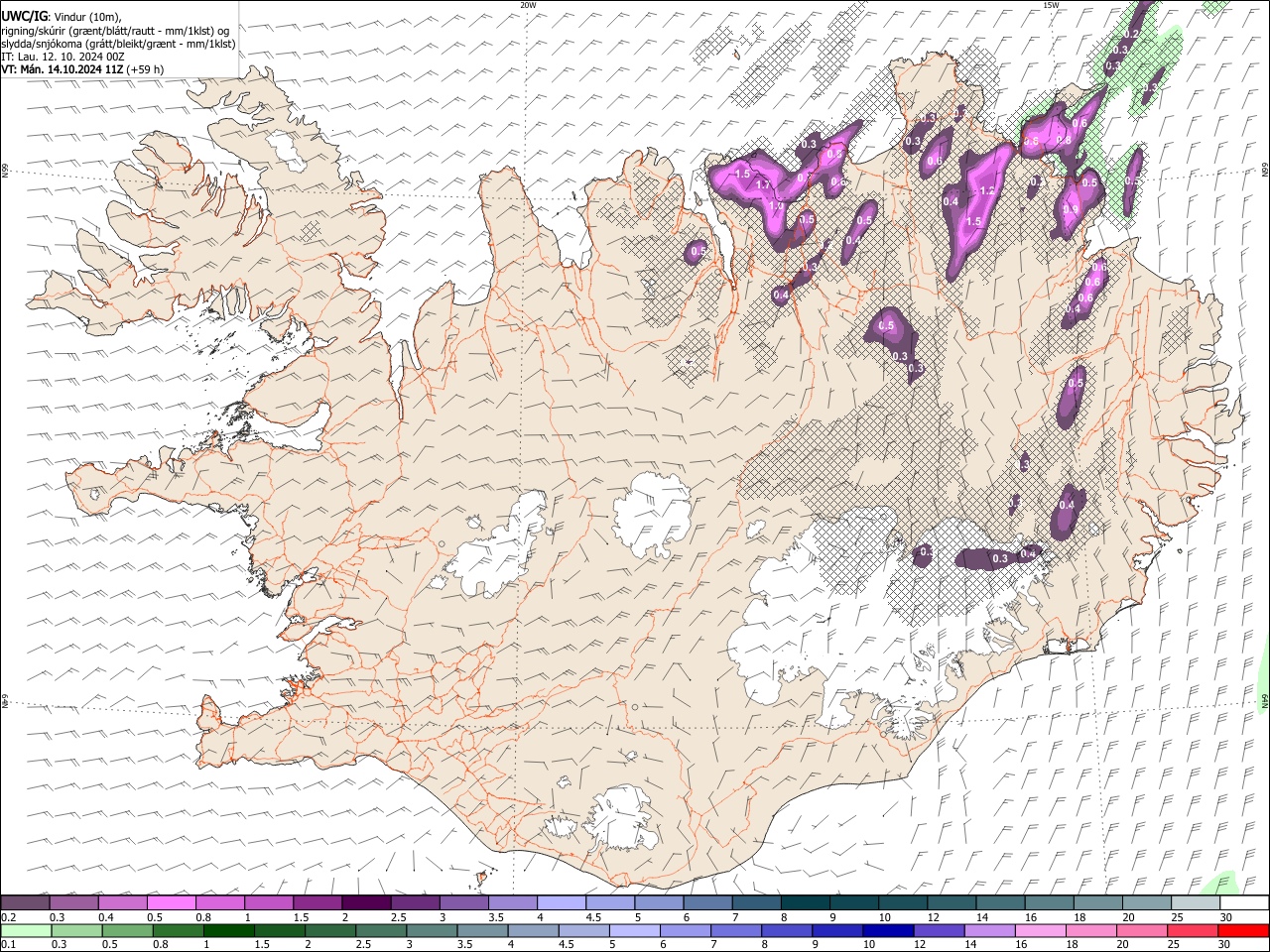The height and width of the screenshot is (952, 1270).
Task: Click the 'UWC/IG: Vindur (10m),' title line
Action: 62,17
